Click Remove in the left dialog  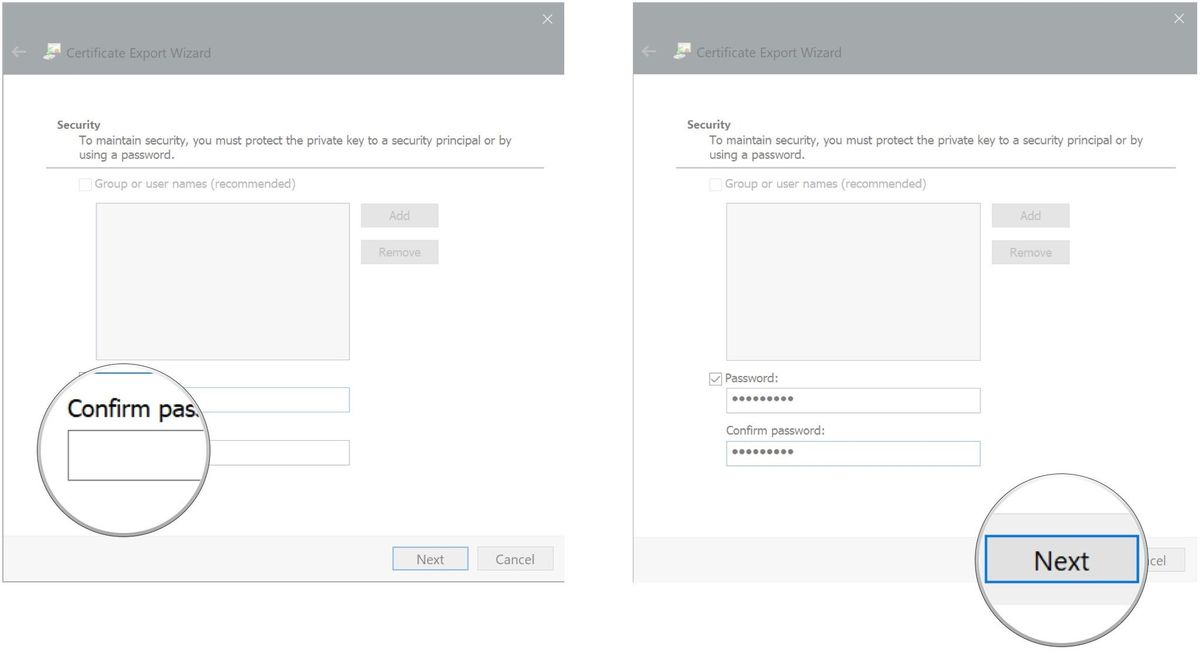point(399,251)
